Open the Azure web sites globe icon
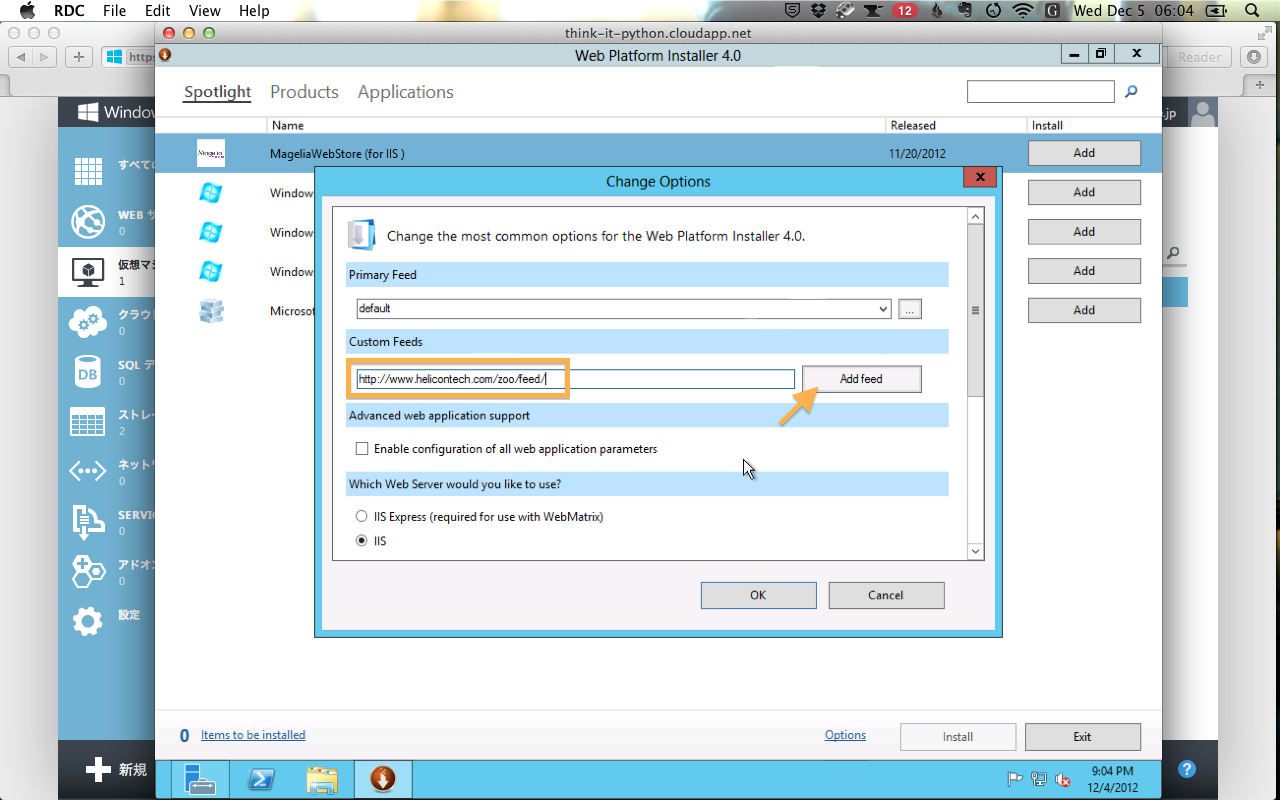 coord(88,221)
